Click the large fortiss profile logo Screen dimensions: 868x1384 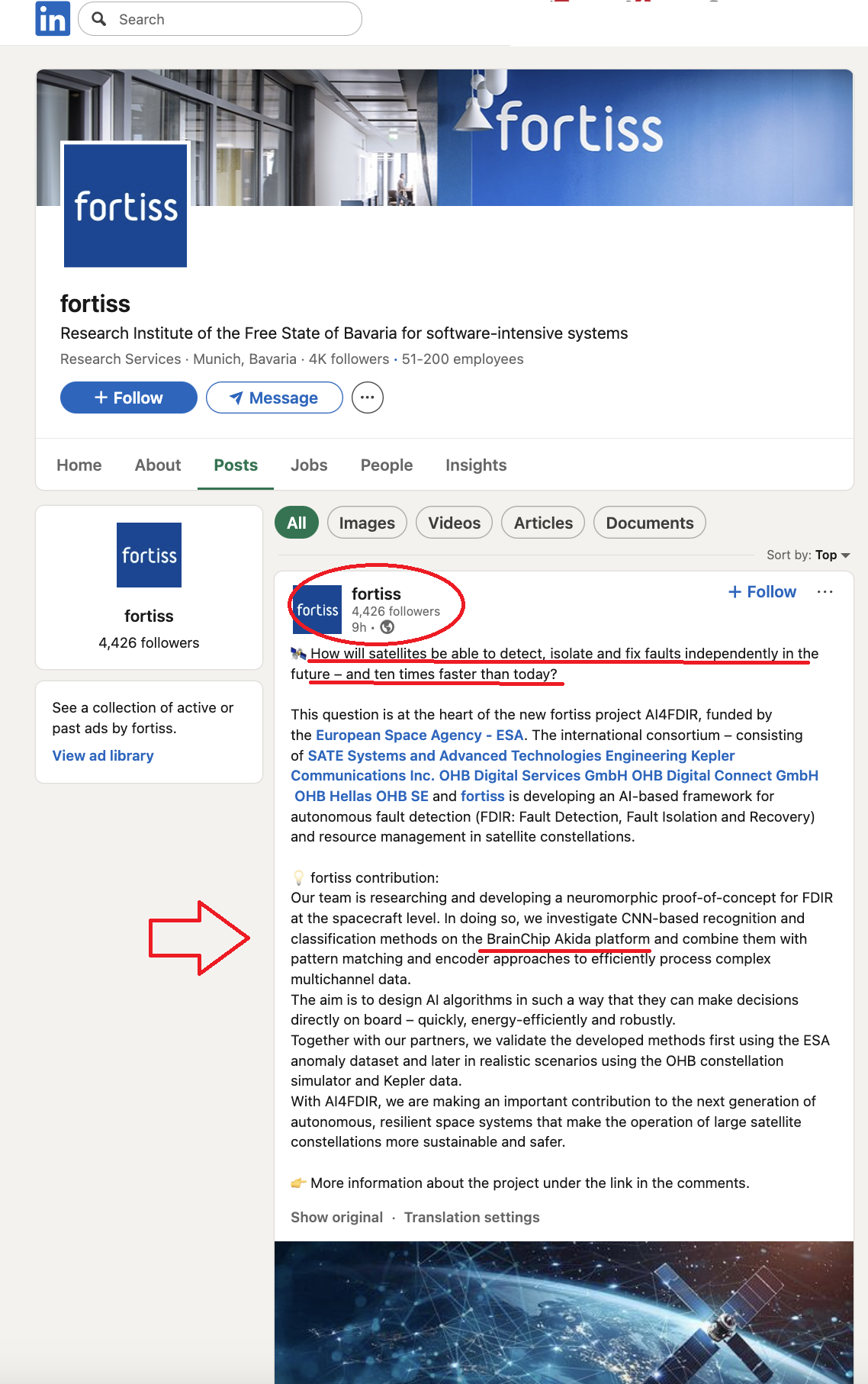(x=125, y=205)
